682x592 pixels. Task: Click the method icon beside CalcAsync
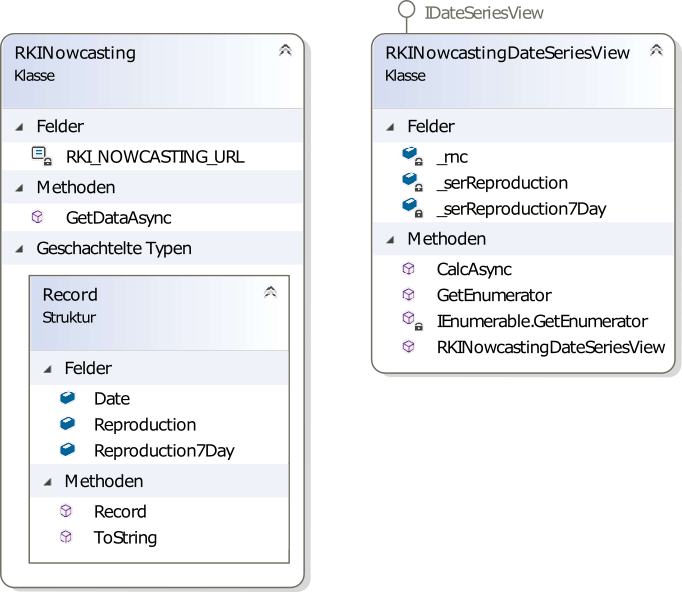(x=408, y=268)
